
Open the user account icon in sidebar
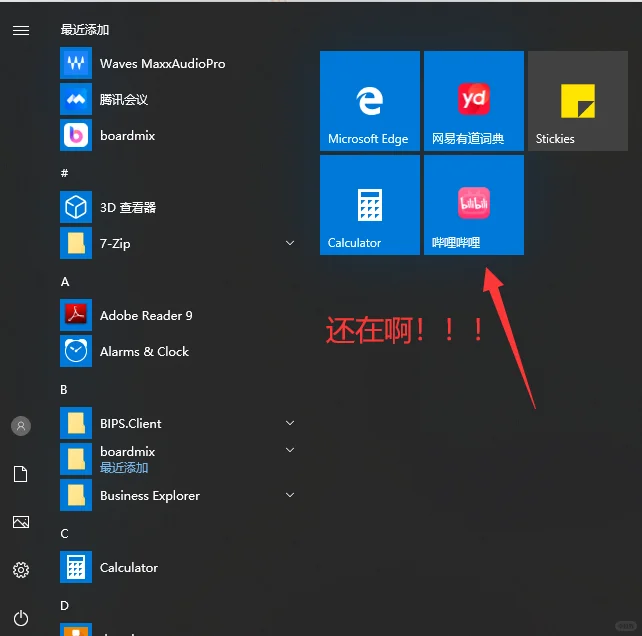coord(21,426)
